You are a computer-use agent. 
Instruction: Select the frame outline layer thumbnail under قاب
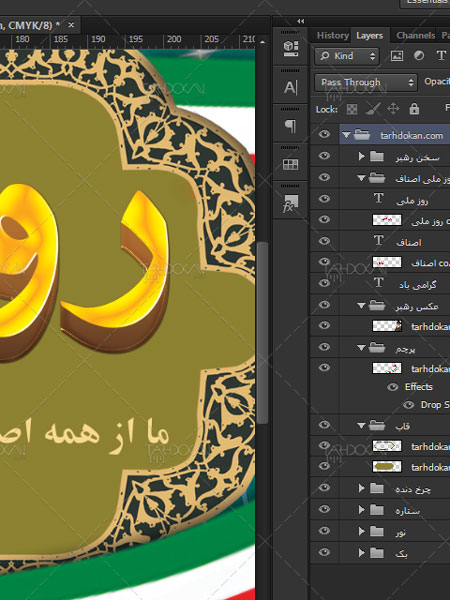(x=387, y=446)
